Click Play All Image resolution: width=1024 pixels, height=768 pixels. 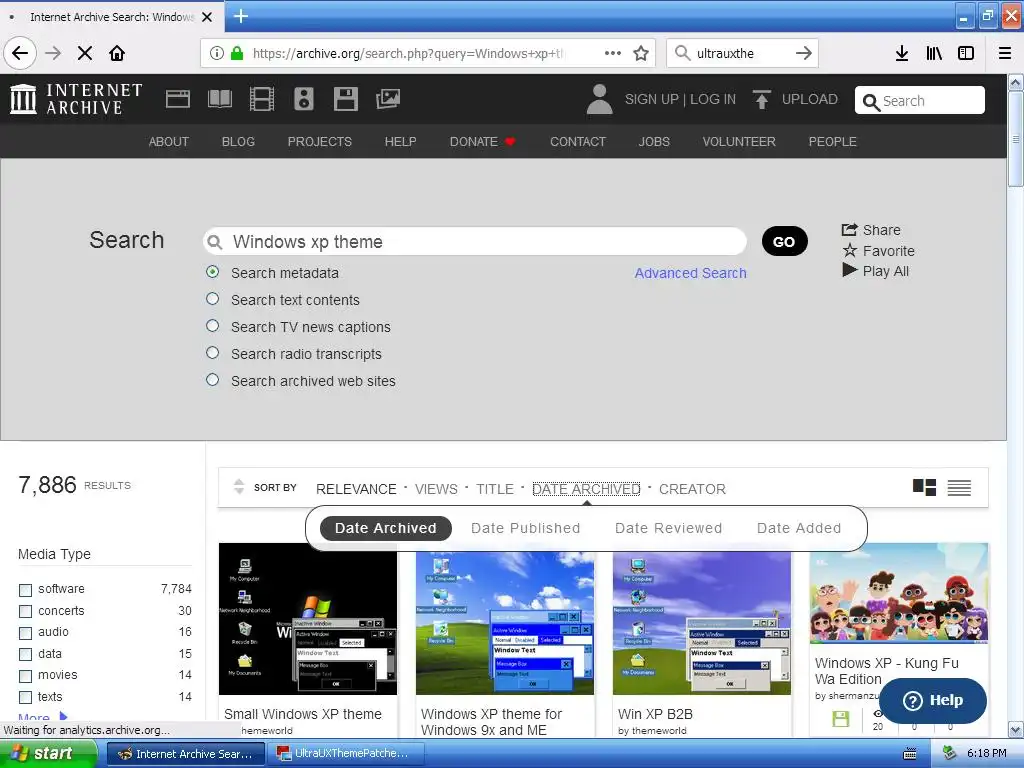876,271
